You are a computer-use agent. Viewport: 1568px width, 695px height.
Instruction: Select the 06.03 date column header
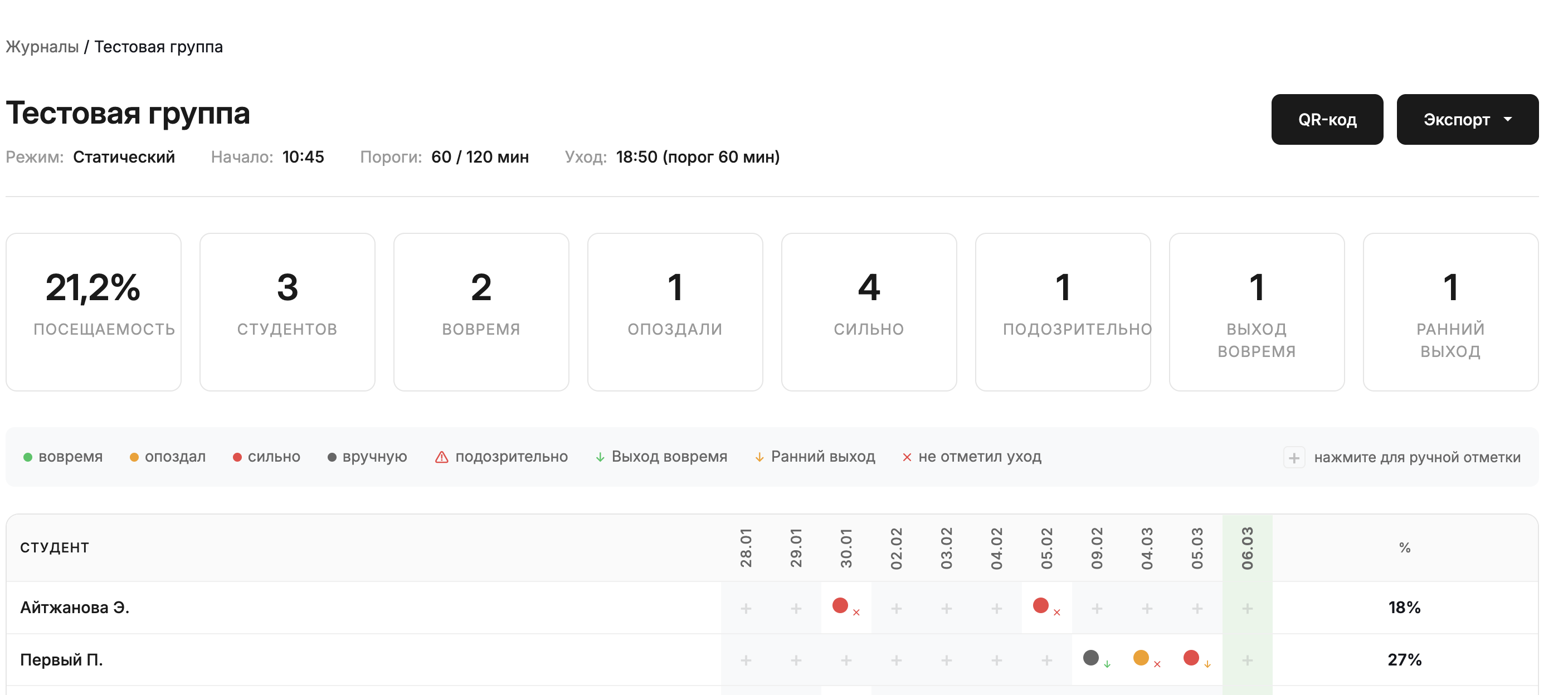pyautogui.click(x=1247, y=548)
